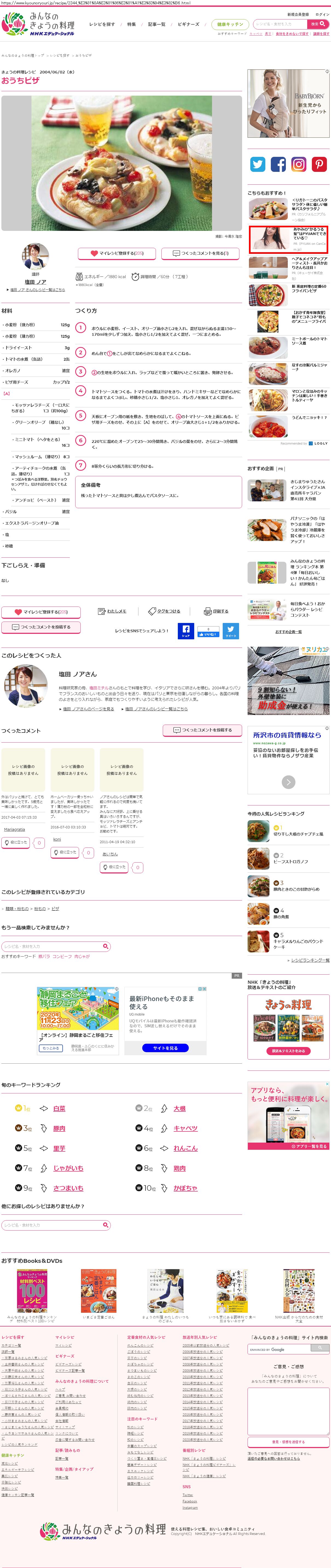Open 記事一覧 in top navigation
The width and height of the screenshot is (331, 1568).
(x=157, y=24)
